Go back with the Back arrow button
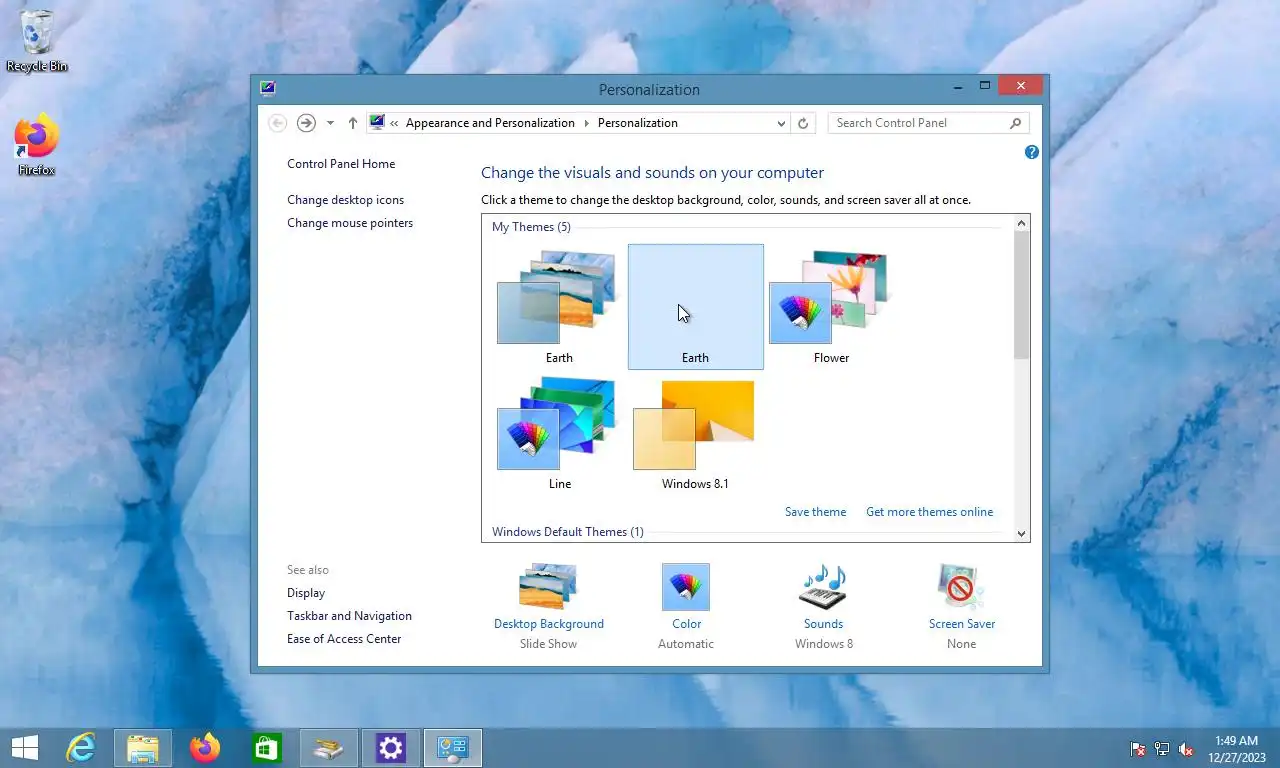This screenshot has width=1280, height=768. tap(278, 123)
